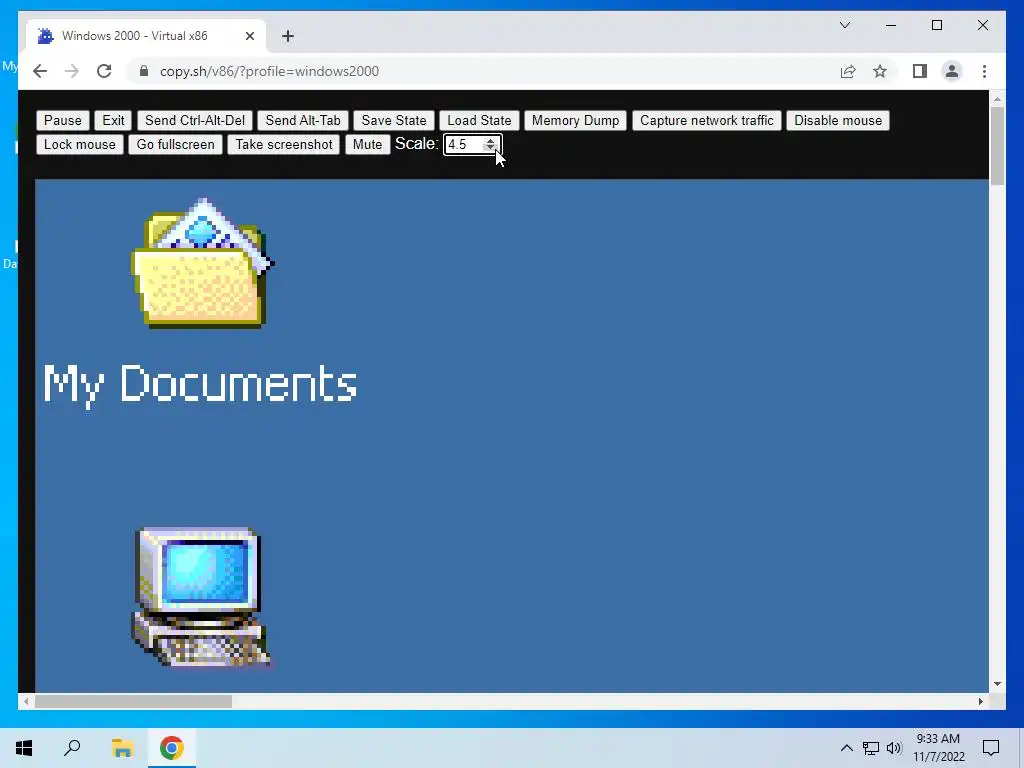The height and width of the screenshot is (768, 1024).
Task: Click Load State
Action: point(479,120)
